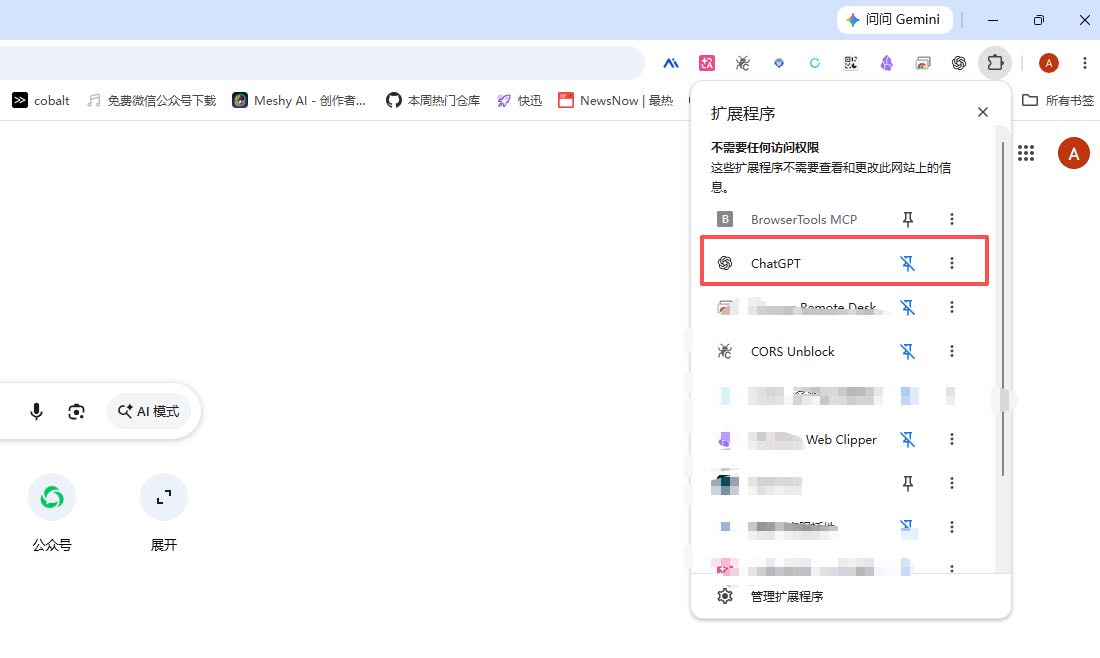Image resolution: width=1100 pixels, height=658 pixels.
Task: Unpin the Web Clipper extension
Action: point(908,440)
